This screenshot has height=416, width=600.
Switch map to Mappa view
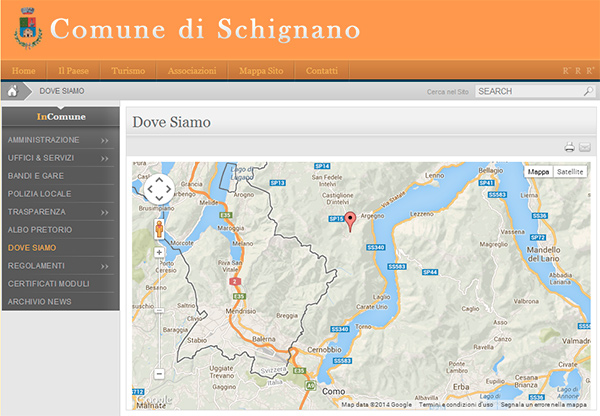click(x=539, y=172)
